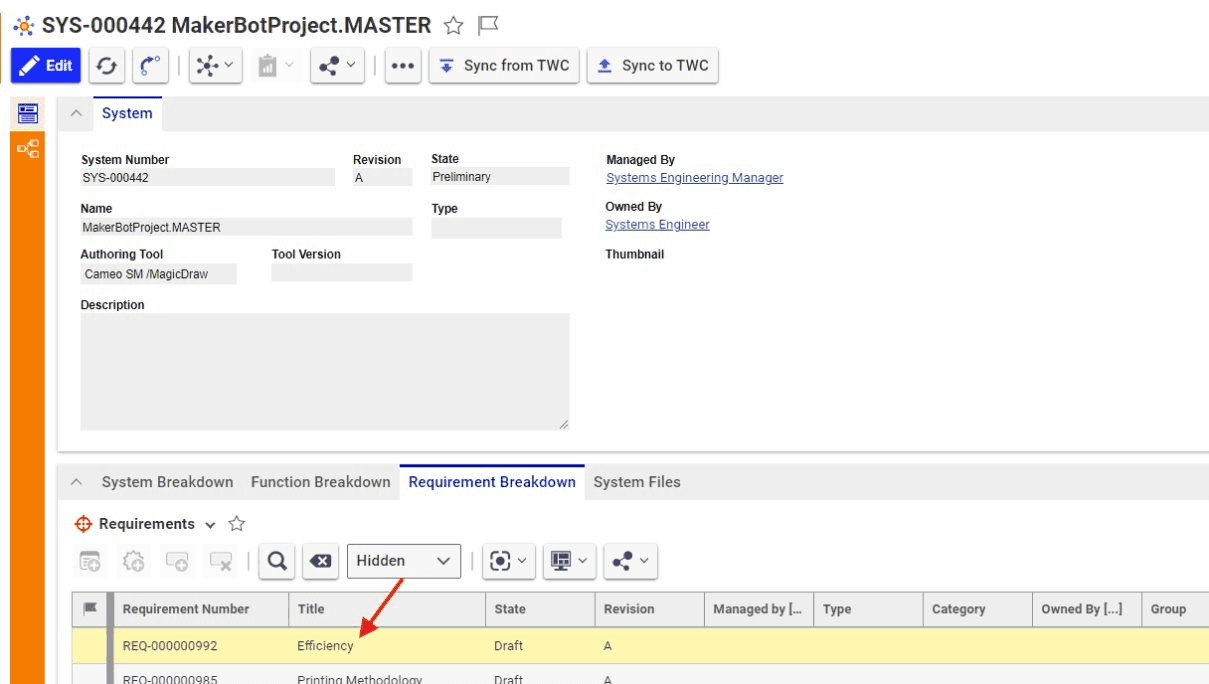Click the Managed by column header
The height and width of the screenshot is (684, 1209).
758,609
